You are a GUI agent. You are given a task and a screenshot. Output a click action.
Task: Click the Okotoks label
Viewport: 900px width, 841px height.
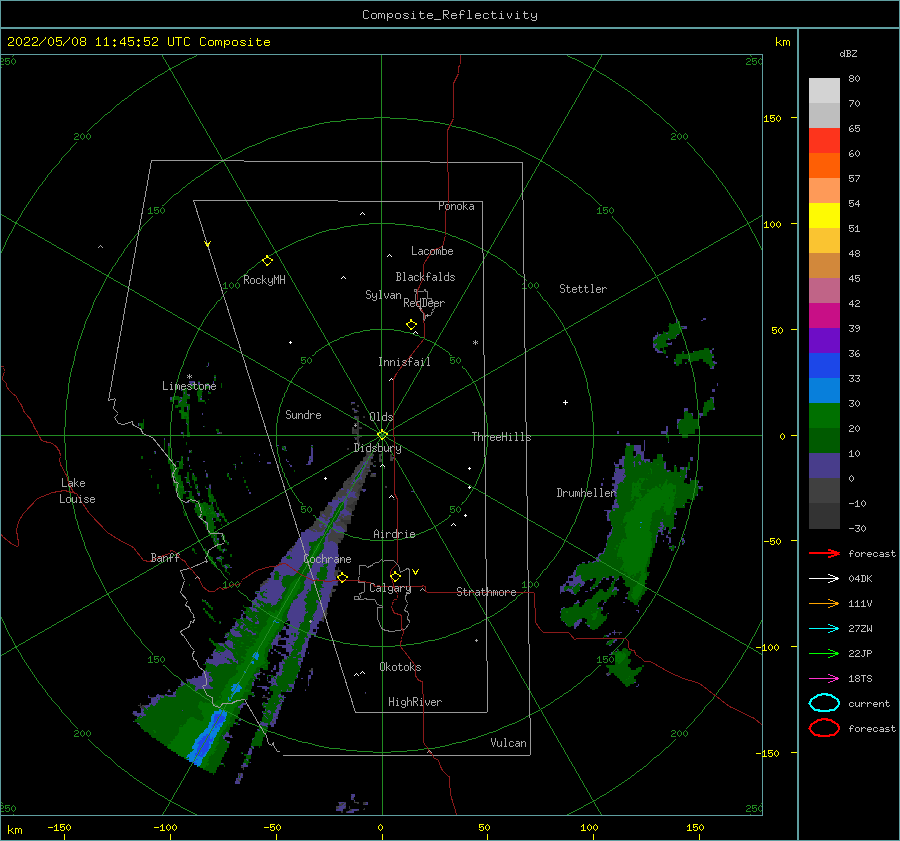tap(400, 667)
